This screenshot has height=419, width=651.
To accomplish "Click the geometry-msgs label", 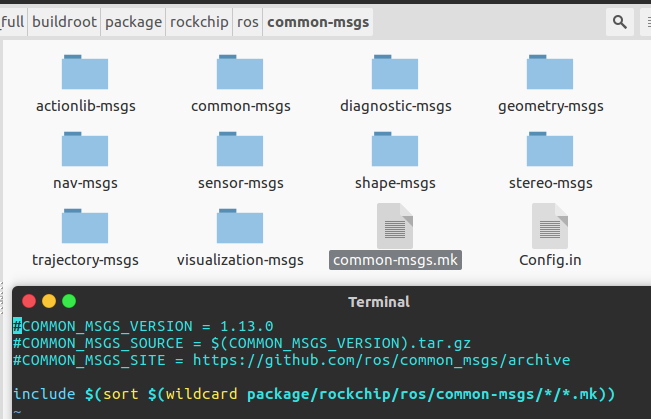I will [x=551, y=107].
